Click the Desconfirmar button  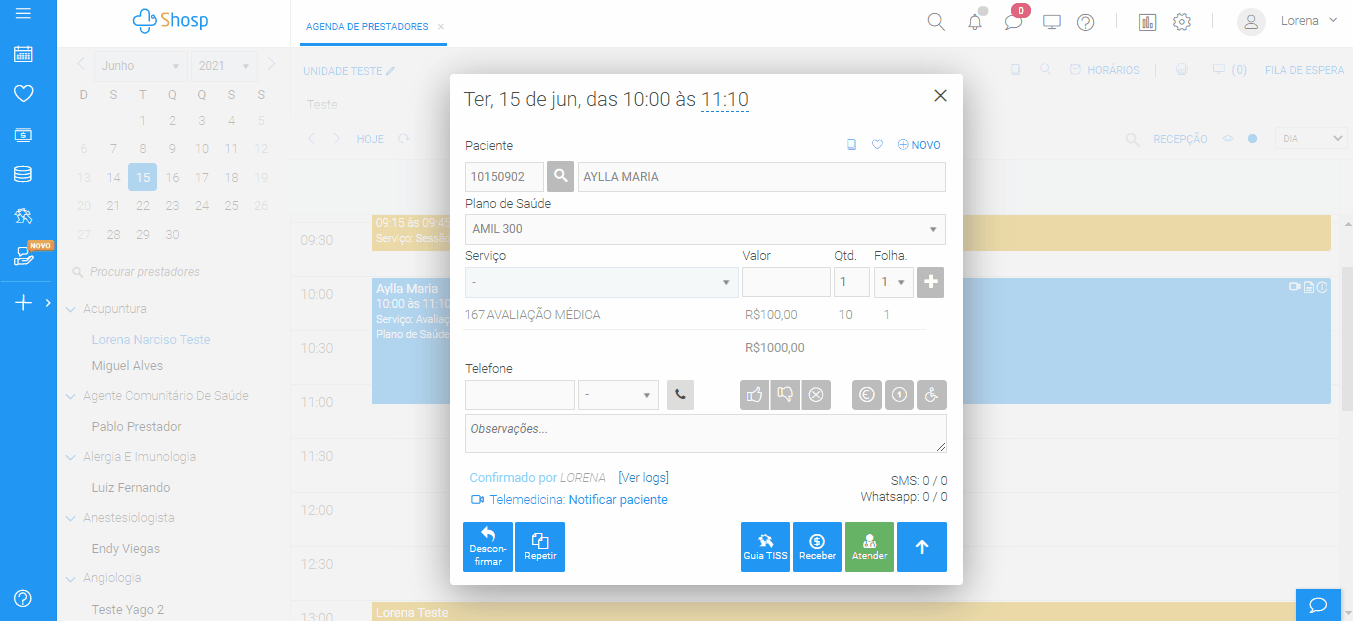[488, 547]
